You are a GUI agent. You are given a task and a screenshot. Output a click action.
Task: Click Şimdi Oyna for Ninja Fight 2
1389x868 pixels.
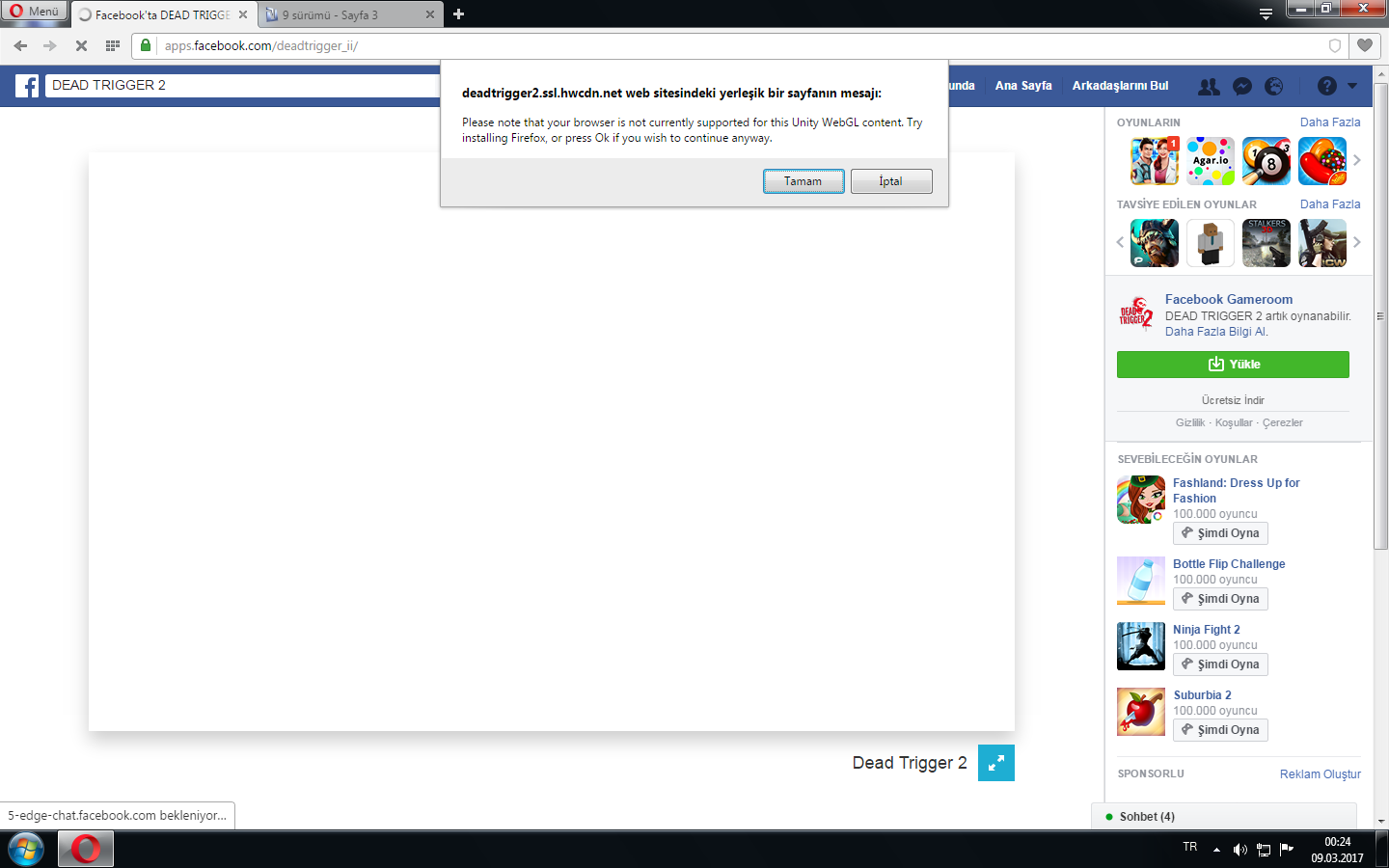coord(1220,665)
